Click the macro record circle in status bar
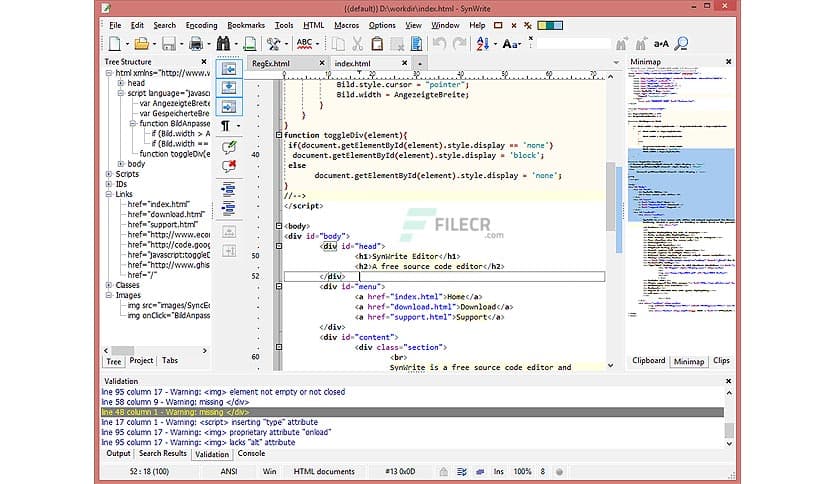The image size is (836, 484). click(559, 472)
